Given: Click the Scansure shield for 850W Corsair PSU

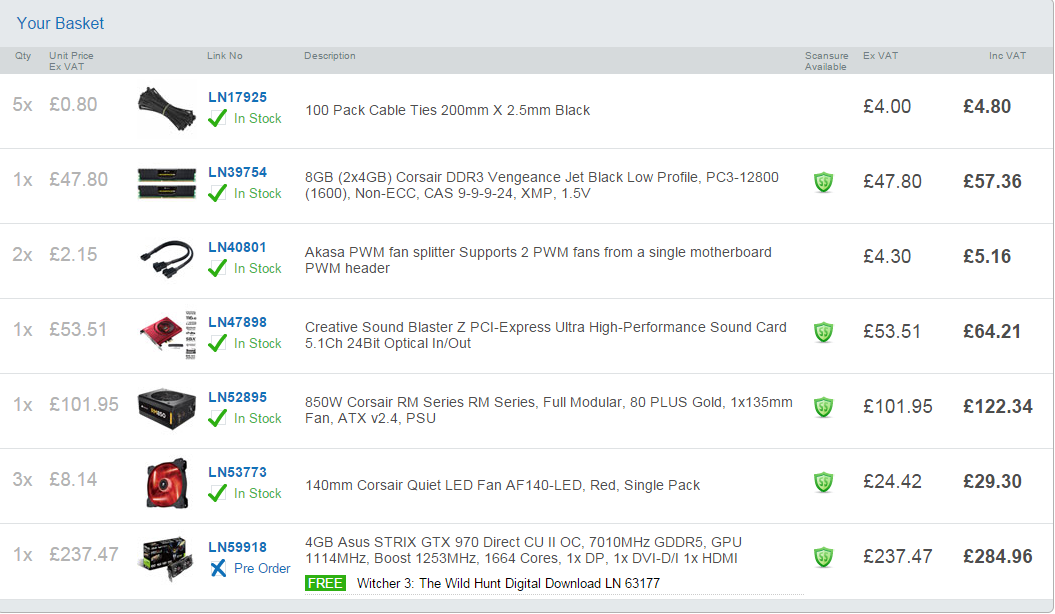Looking at the screenshot, I should [x=824, y=407].
